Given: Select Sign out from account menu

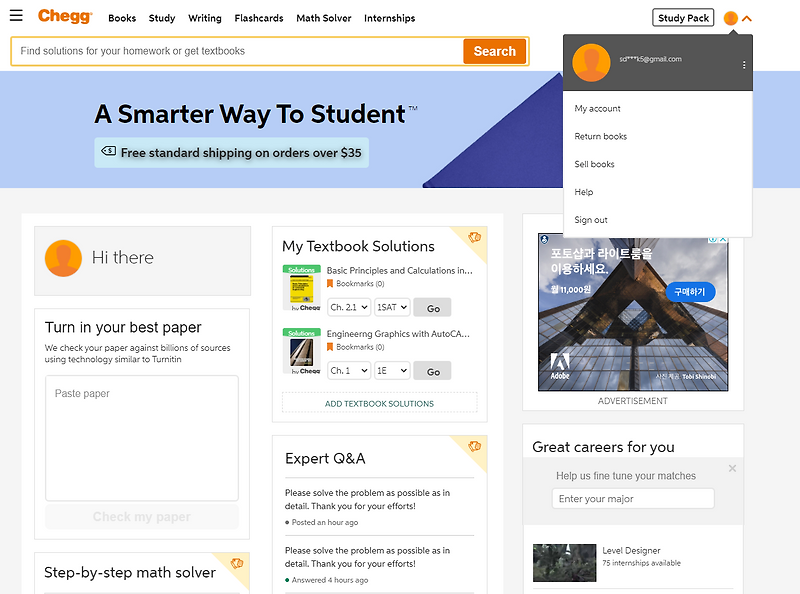Looking at the screenshot, I should (x=591, y=220).
